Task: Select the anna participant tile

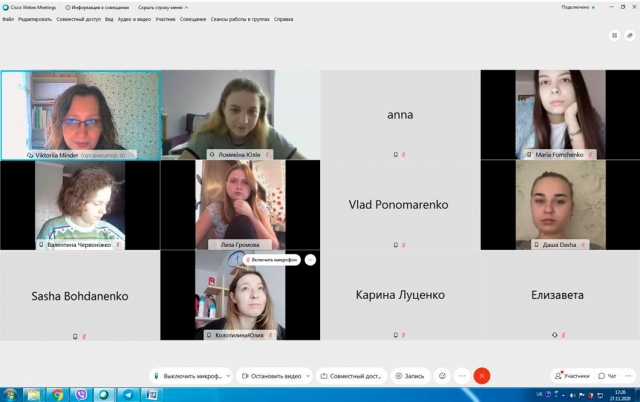Action: tap(400, 114)
